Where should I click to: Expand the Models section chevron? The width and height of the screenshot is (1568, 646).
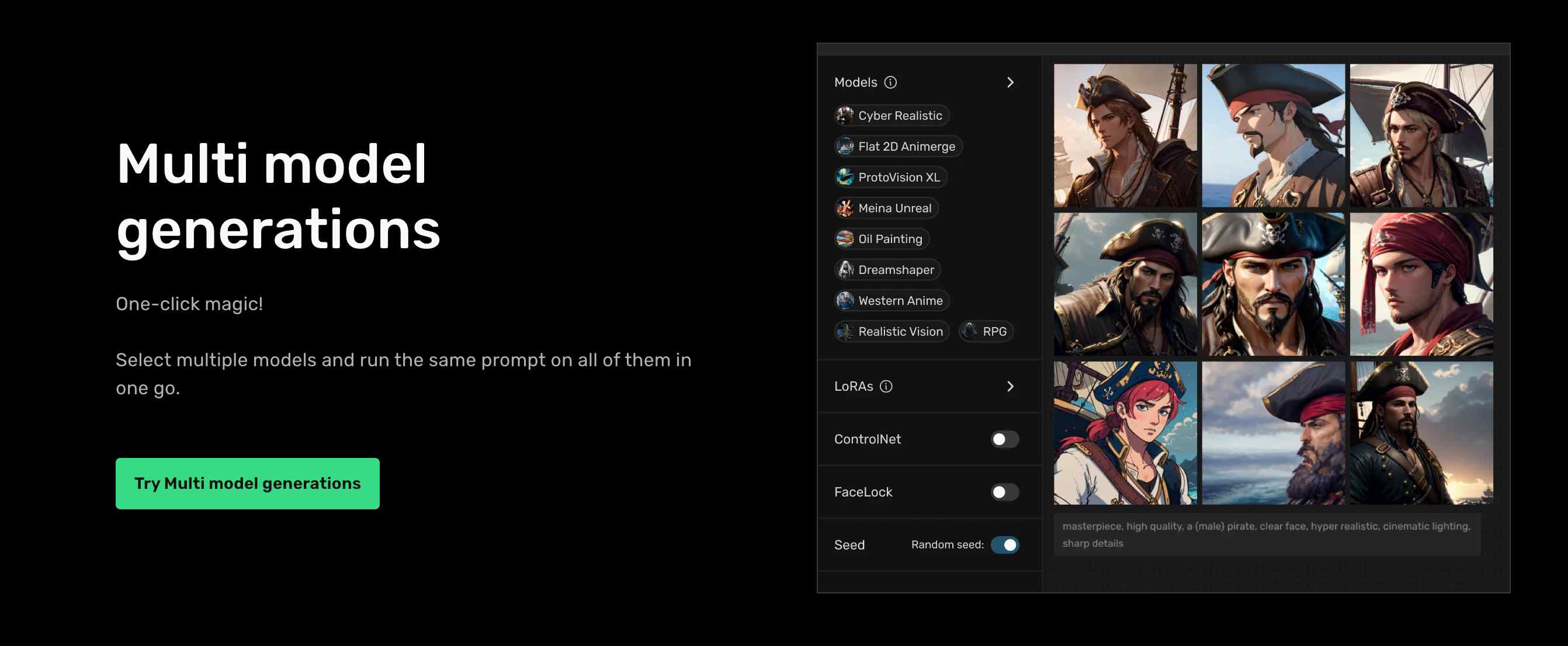pos(1011,82)
